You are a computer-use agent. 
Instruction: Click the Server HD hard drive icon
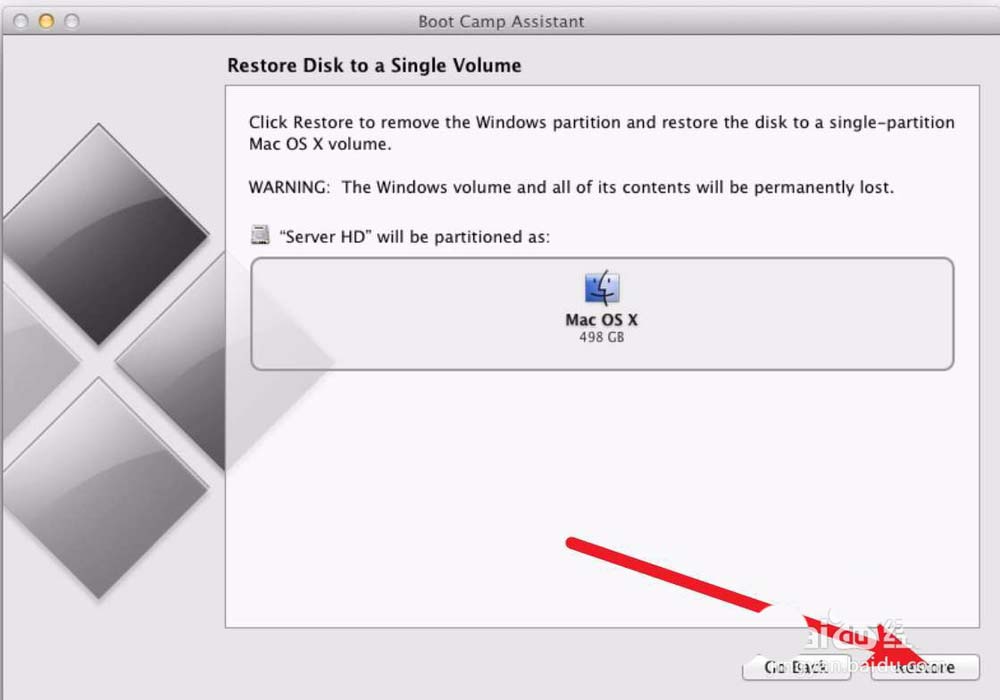(x=260, y=235)
